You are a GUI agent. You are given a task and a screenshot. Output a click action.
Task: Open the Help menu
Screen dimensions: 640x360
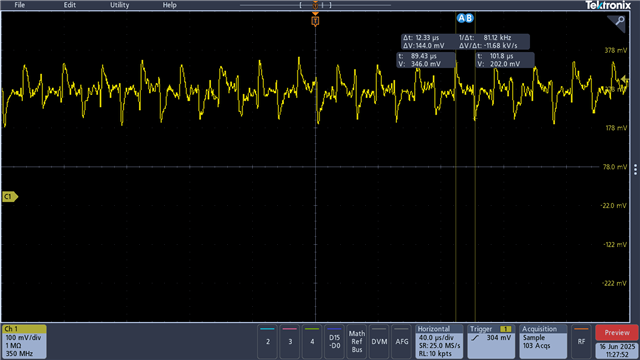coord(169,5)
